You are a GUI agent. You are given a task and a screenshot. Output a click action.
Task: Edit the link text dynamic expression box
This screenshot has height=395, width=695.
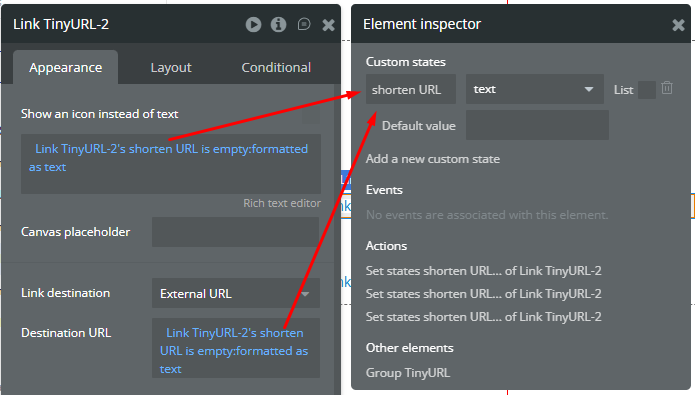pos(171,164)
